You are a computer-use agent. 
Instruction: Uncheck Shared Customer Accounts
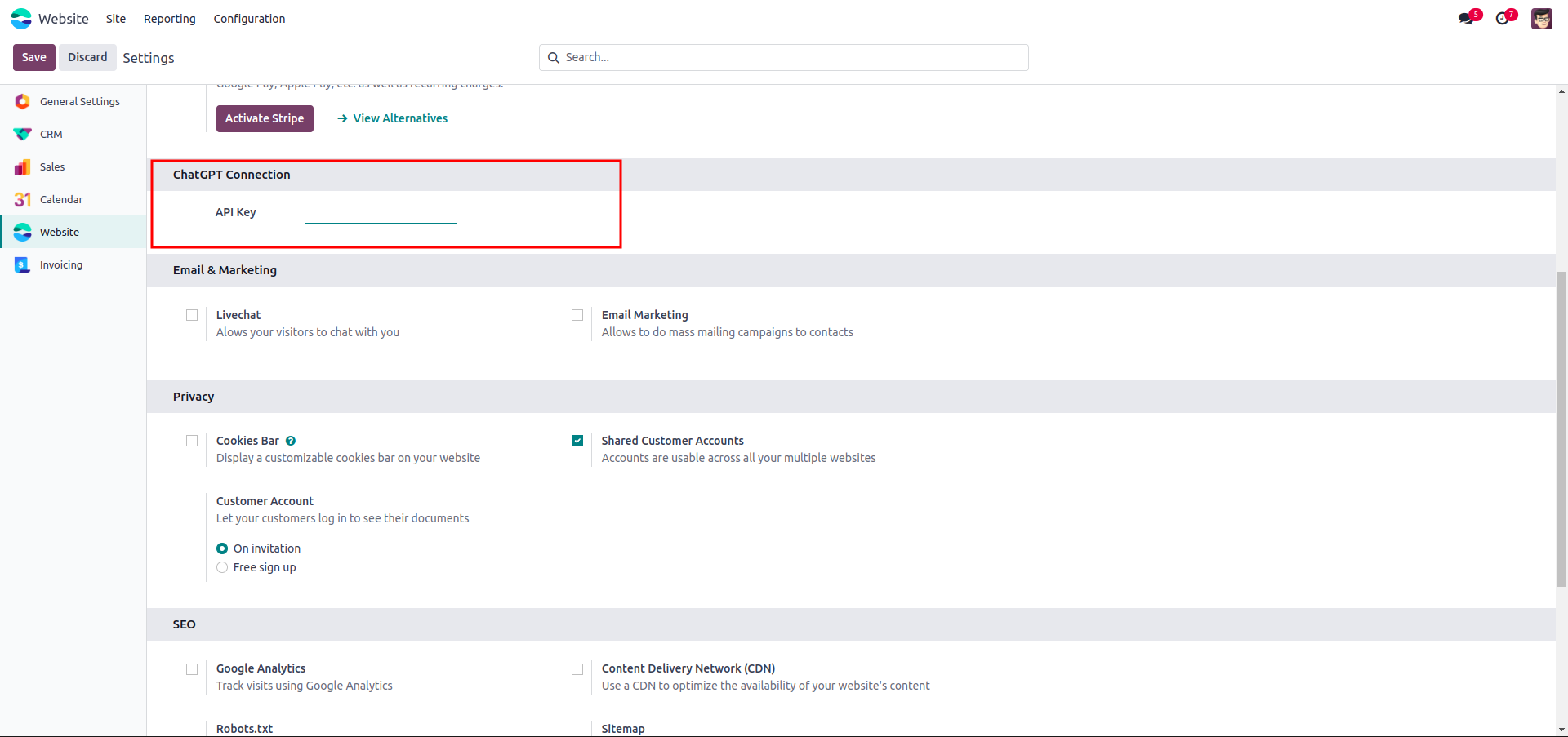[x=577, y=441]
